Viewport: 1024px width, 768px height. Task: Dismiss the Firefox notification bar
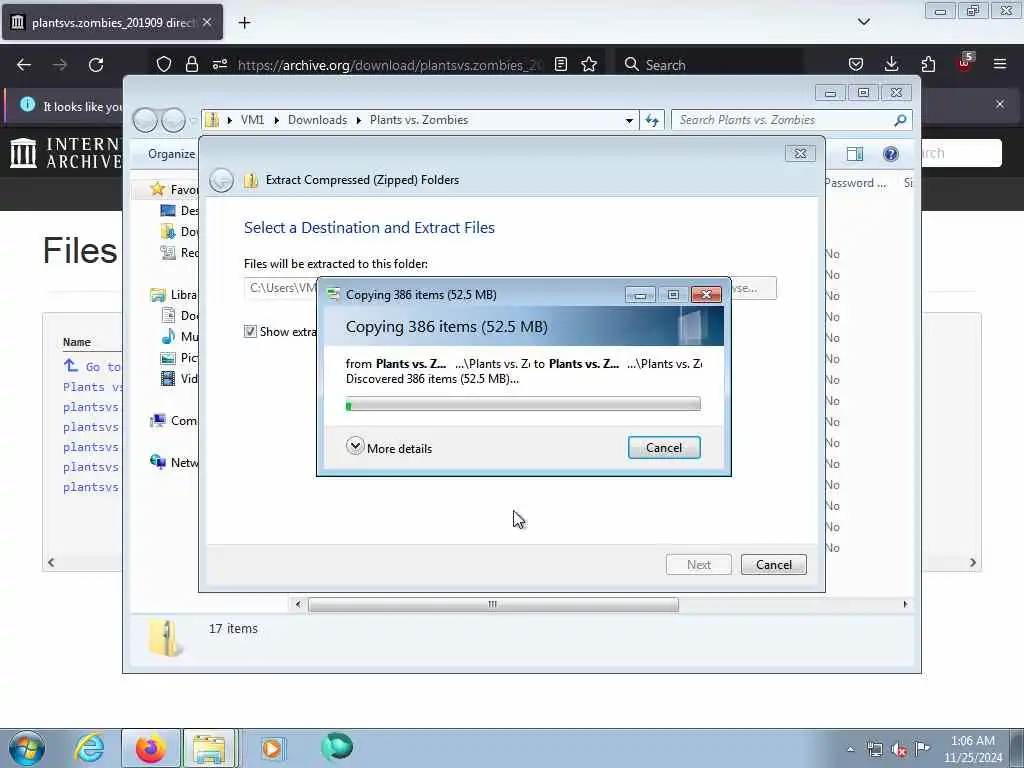click(1000, 104)
